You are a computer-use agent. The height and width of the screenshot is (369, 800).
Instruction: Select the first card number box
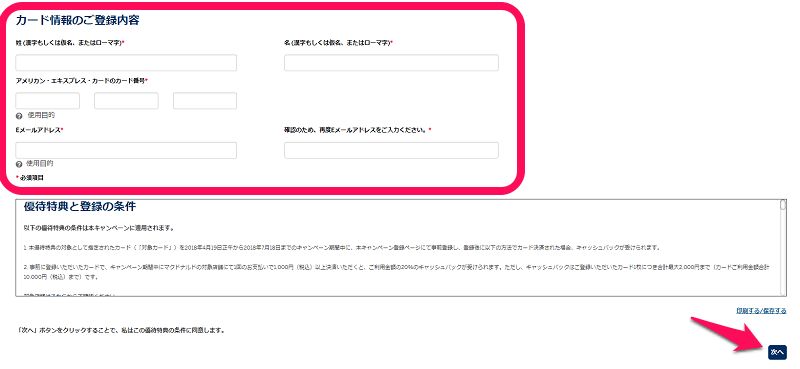(x=47, y=101)
